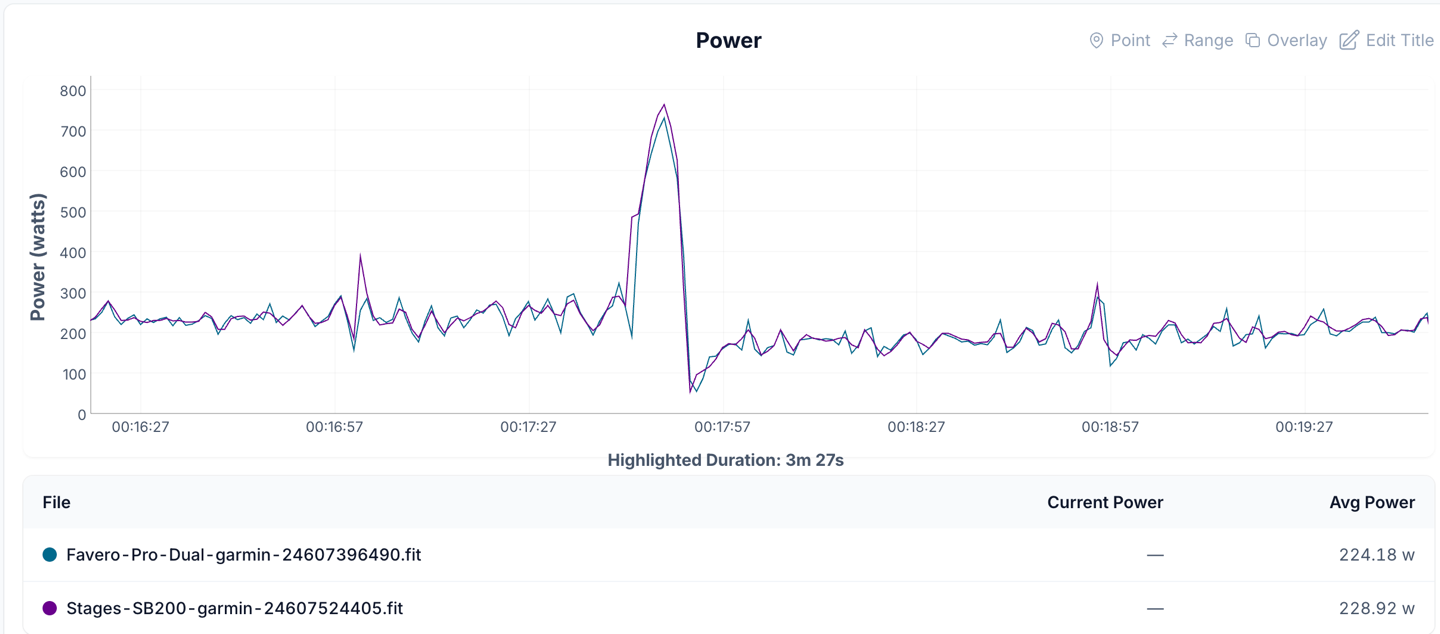Click the 224.18 w average power value
This screenshot has width=1440, height=634.
1377,555
